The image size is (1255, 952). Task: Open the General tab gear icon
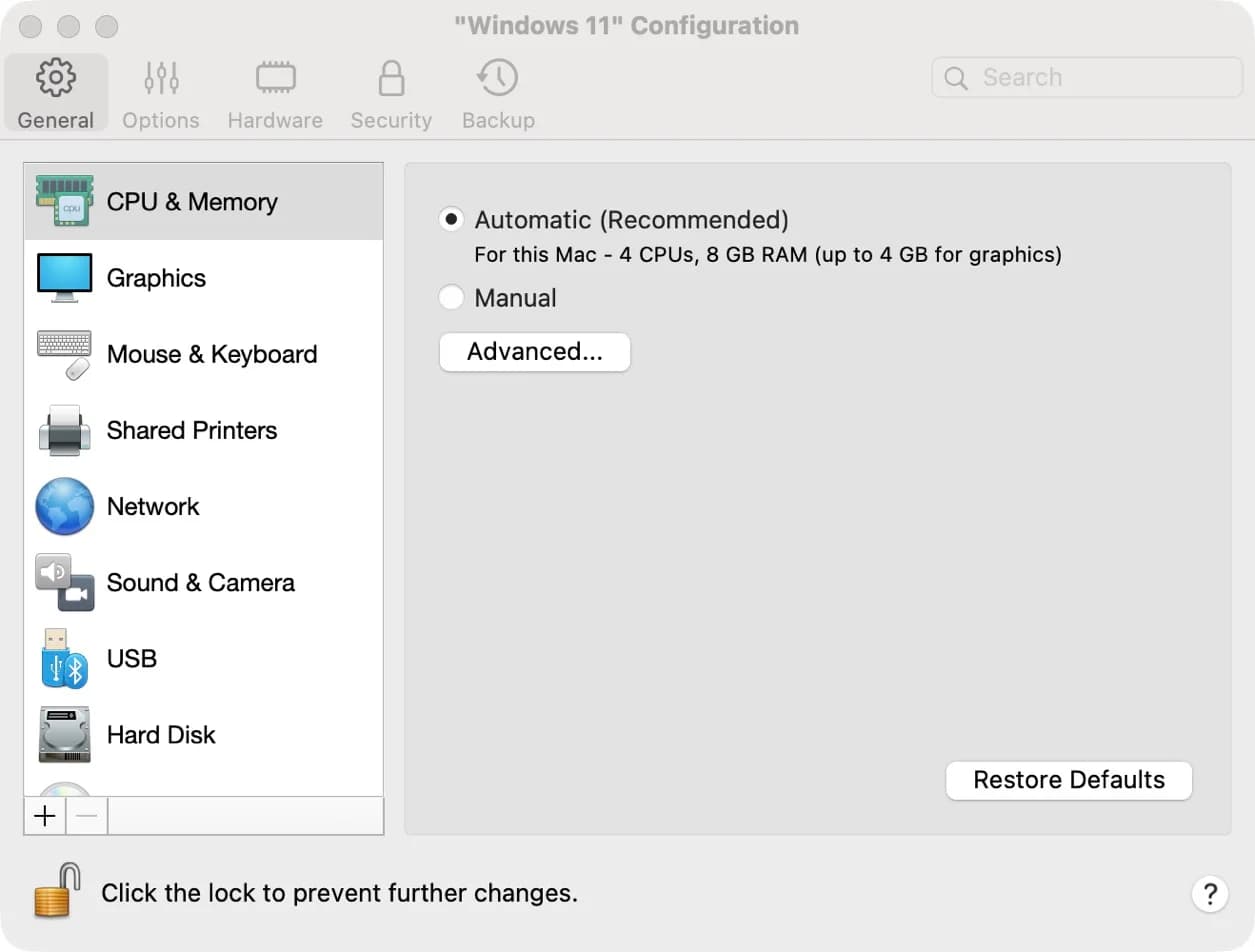(x=56, y=78)
